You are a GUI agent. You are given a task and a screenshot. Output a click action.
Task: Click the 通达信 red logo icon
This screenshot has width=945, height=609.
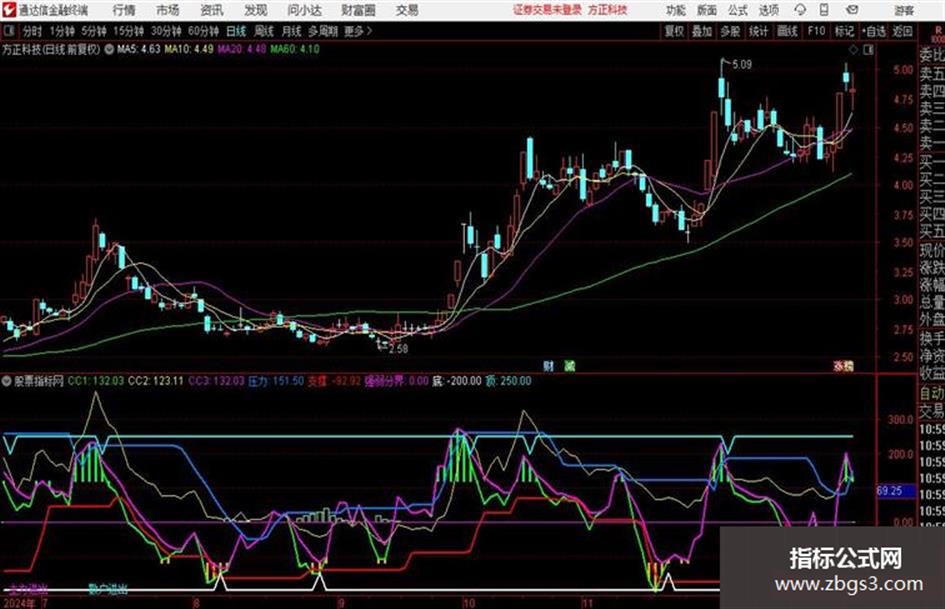[x=9, y=10]
